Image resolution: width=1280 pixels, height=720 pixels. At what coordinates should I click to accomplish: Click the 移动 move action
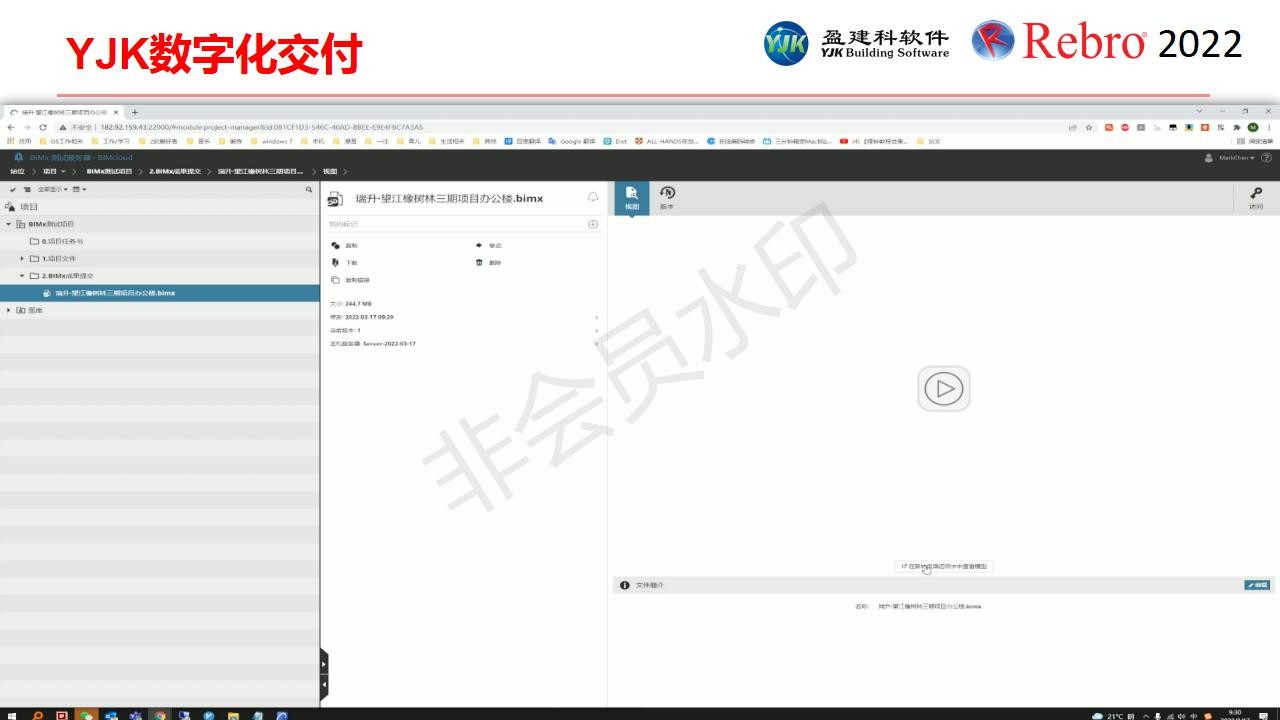pyautogui.click(x=488, y=245)
